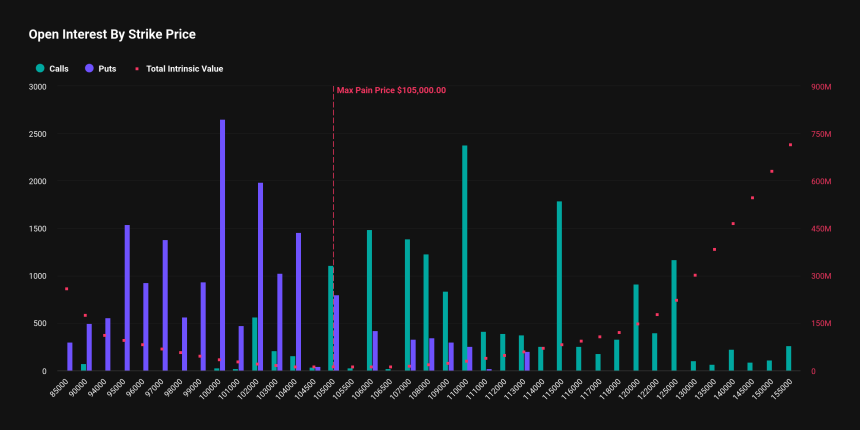Click the Max Pain Price $105,000.00 label
This screenshot has height=430, width=860.
[391, 90]
